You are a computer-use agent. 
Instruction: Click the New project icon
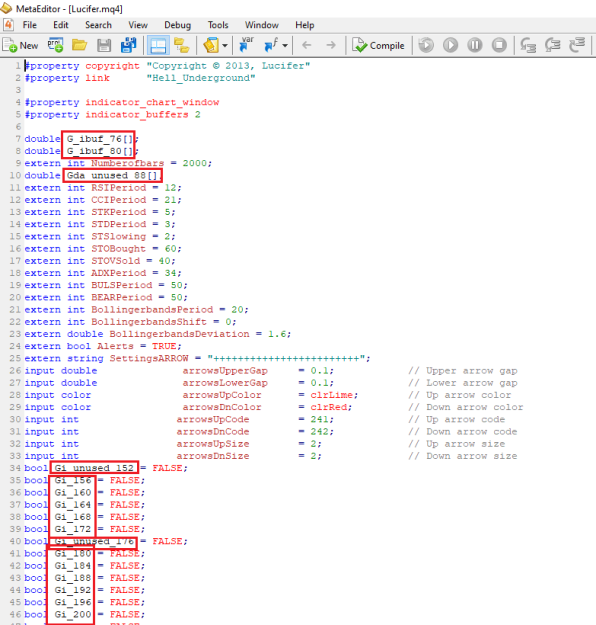coord(55,45)
